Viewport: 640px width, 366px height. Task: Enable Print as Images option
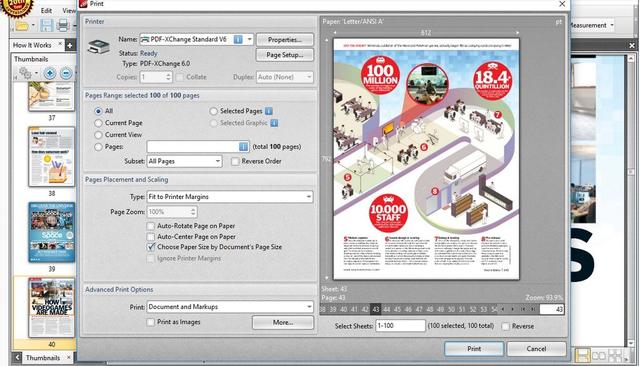pyautogui.click(x=151, y=322)
